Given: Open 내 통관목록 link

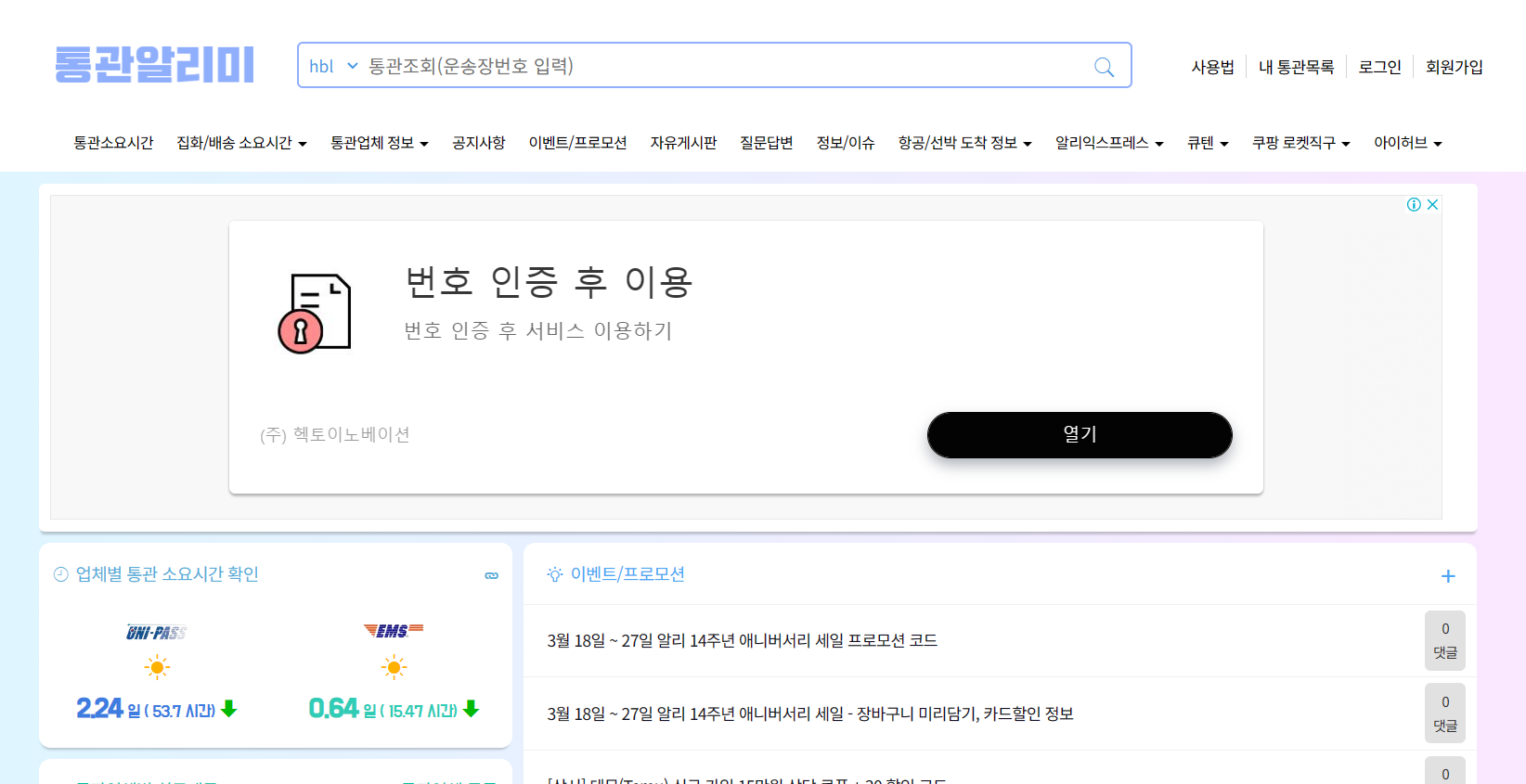Looking at the screenshot, I should click(1296, 67).
